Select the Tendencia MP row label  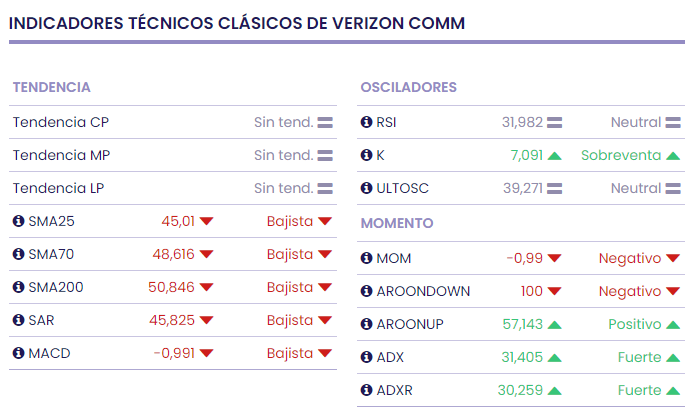pyautogui.click(x=62, y=155)
